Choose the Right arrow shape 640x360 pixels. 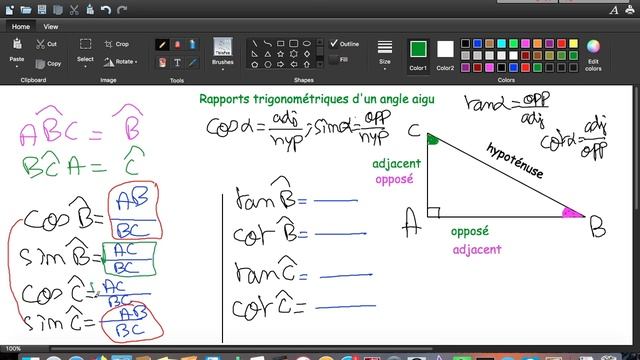pyautogui.click(x=280, y=64)
